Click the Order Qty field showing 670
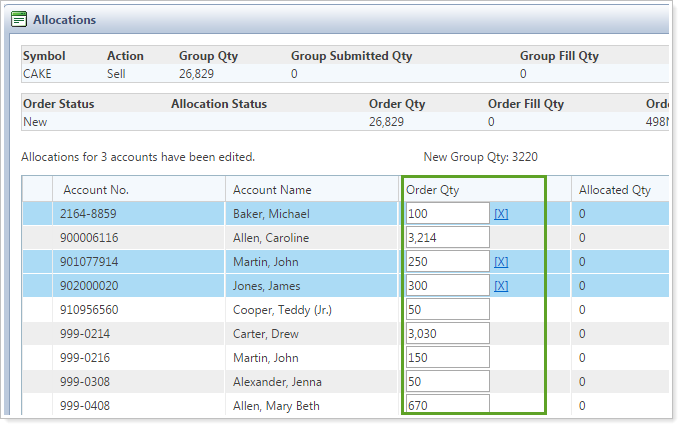Image resolution: width=682 pixels, height=428 pixels. [x=447, y=405]
